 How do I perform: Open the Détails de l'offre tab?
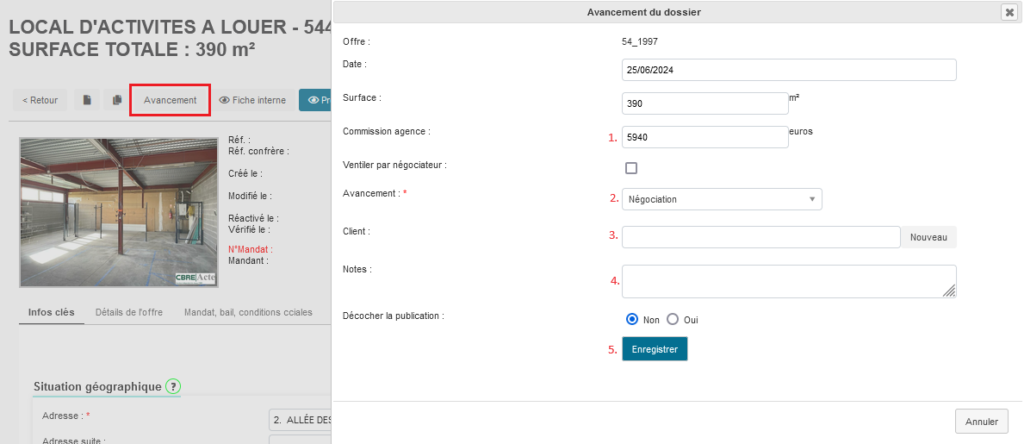point(129,312)
